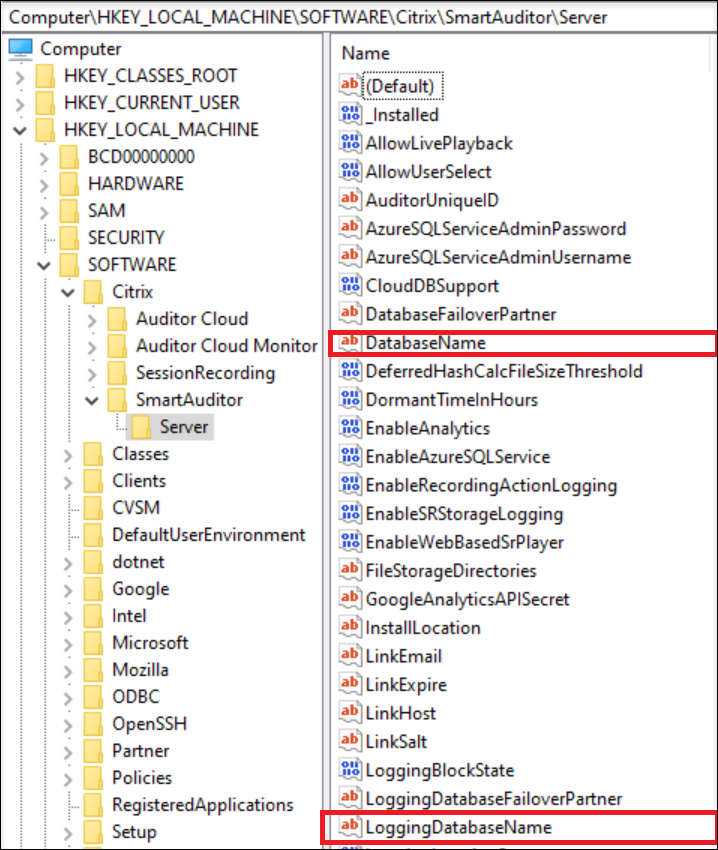Click the folder icon of SmartAuditor key

[x=117, y=400]
